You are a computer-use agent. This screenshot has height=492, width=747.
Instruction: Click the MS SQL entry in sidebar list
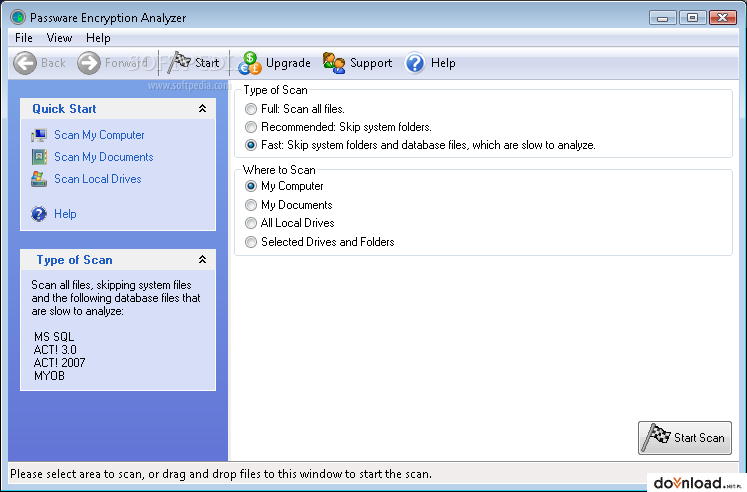[x=54, y=337]
